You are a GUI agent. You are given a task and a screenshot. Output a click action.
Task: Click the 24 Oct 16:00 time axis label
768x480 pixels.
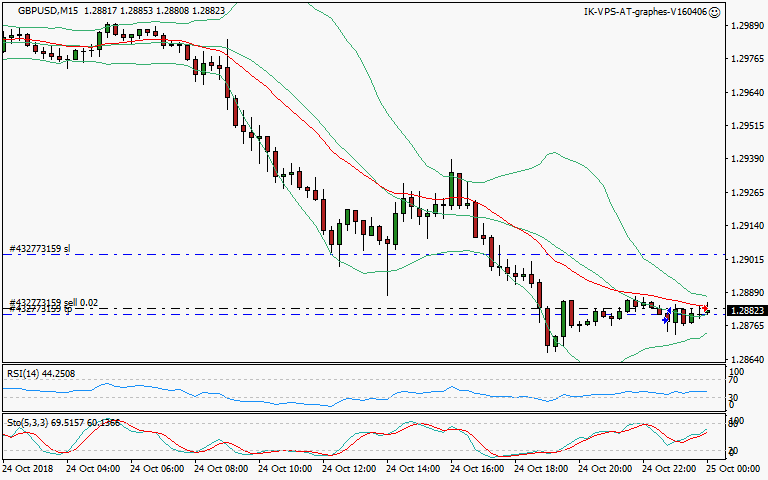477,469
